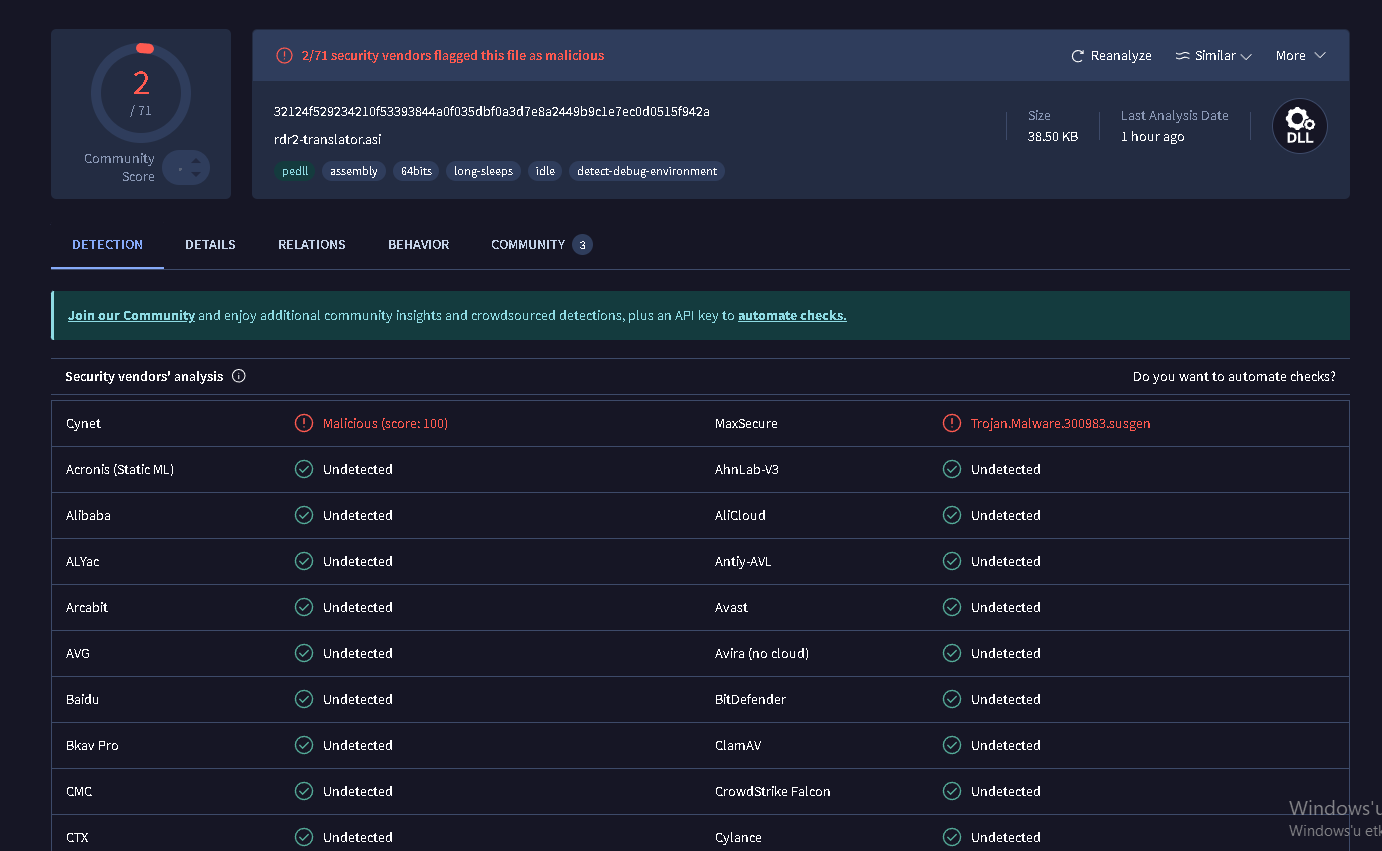Click the Undetected check icon for Alibaba
This screenshot has width=1382, height=851.
click(304, 515)
